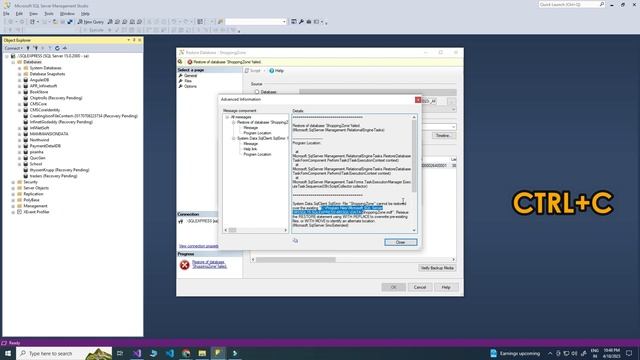The image size is (640, 360).
Task: Click the Verify Backup Media button
Action: [x=437, y=268]
